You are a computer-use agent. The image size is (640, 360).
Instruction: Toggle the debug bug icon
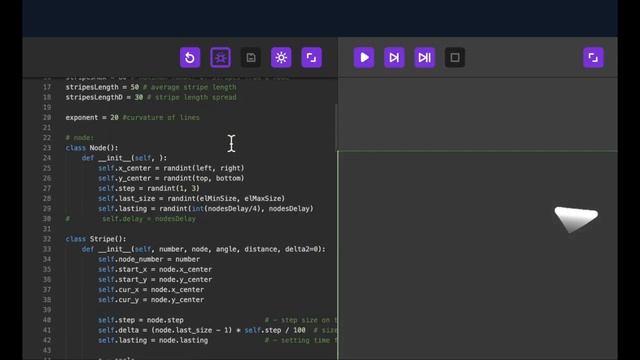tap(220, 58)
